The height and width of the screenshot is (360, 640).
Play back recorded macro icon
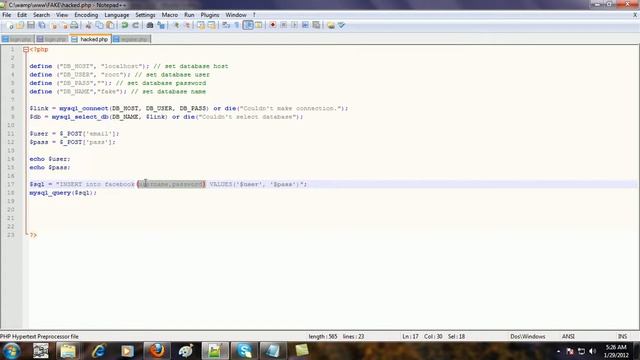tap(294, 25)
